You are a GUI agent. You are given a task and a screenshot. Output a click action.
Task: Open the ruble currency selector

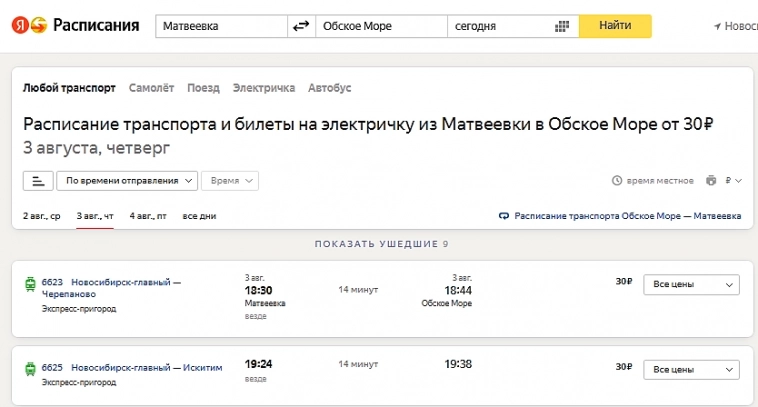pyautogui.click(x=734, y=181)
